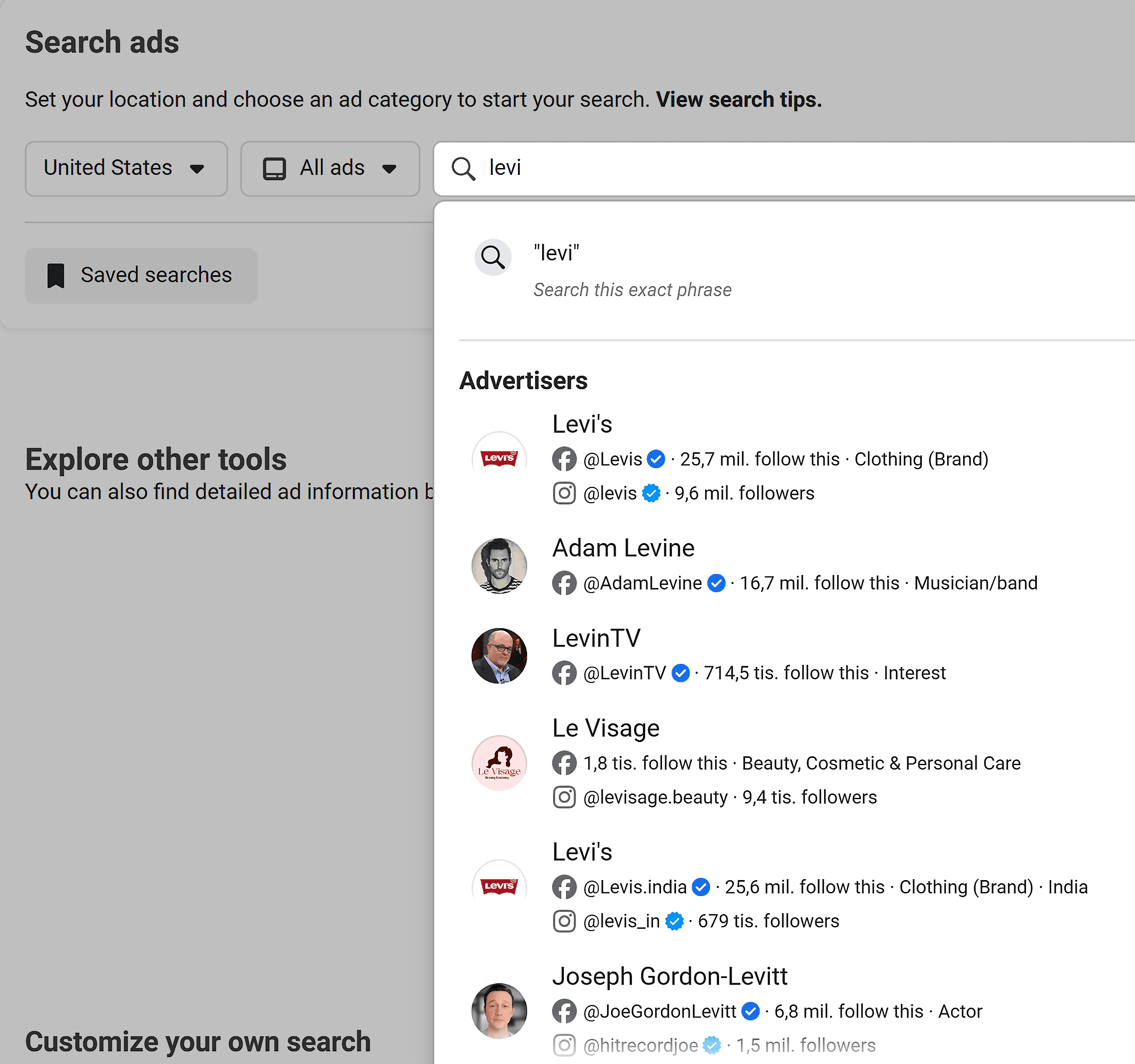Click the Instagram icon next to @hitrecordjoe
1135x1064 pixels.
pyautogui.click(x=564, y=1046)
